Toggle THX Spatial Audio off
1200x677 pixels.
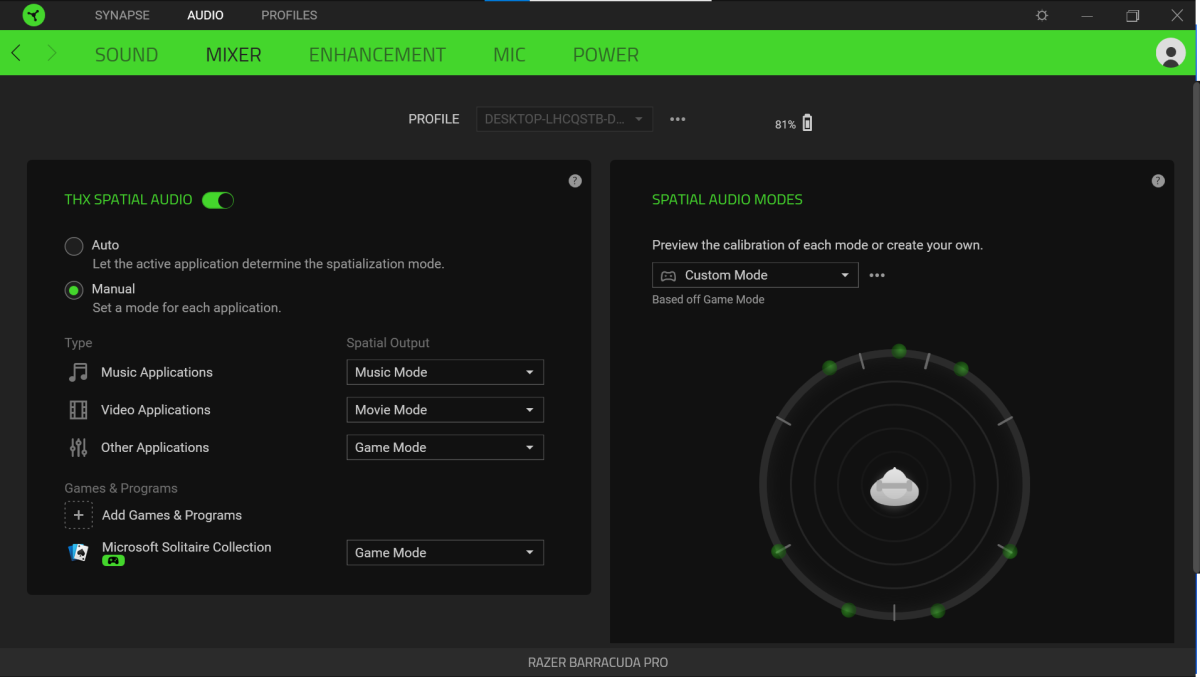(x=218, y=200)
